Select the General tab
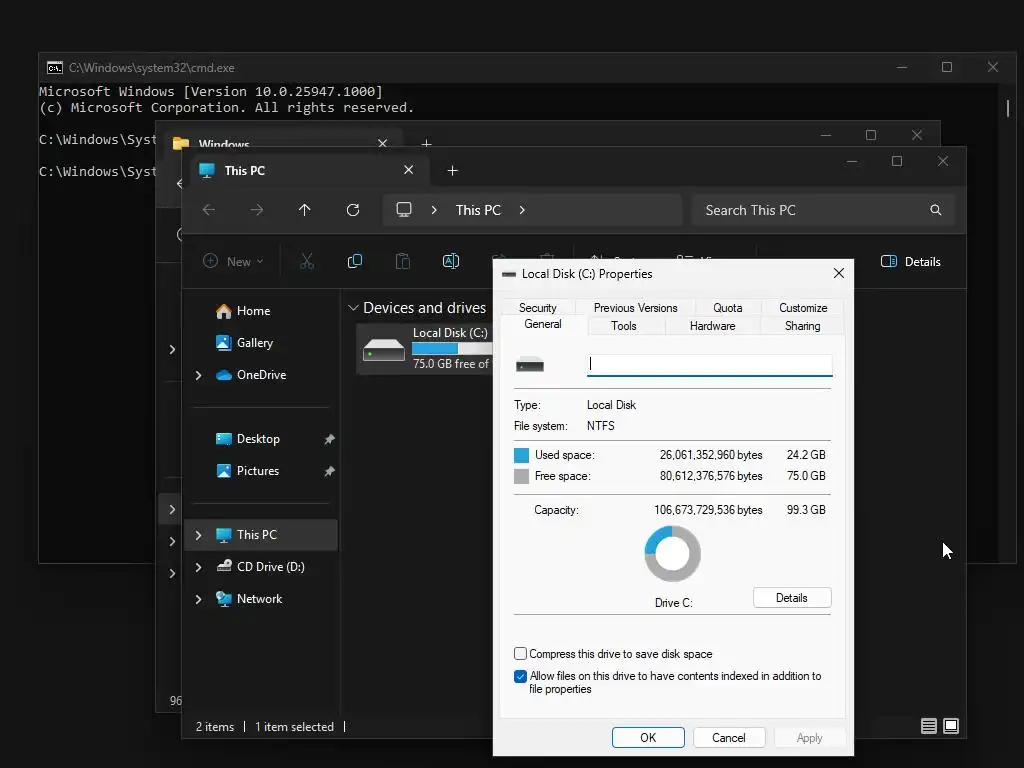 point(543,325)
